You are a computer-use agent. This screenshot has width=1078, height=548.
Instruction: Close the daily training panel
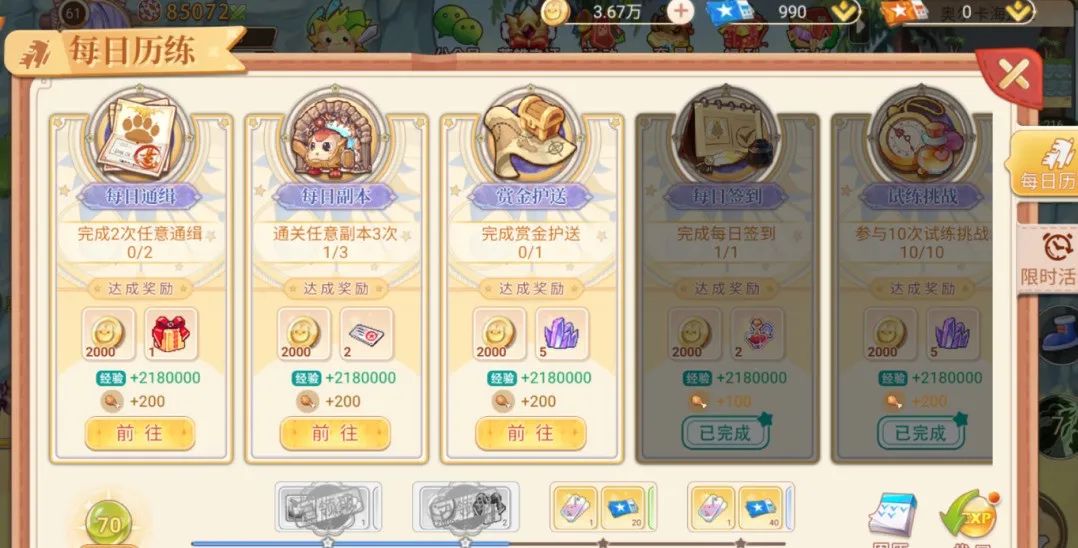click(x=1013, y=74)
